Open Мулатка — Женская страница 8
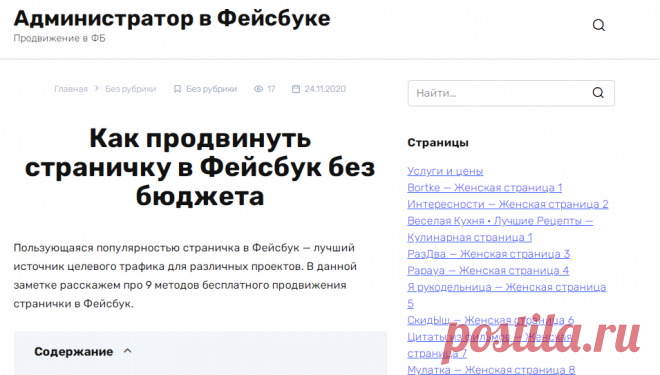This screenshot has width=660, height=375. [491, 370]
